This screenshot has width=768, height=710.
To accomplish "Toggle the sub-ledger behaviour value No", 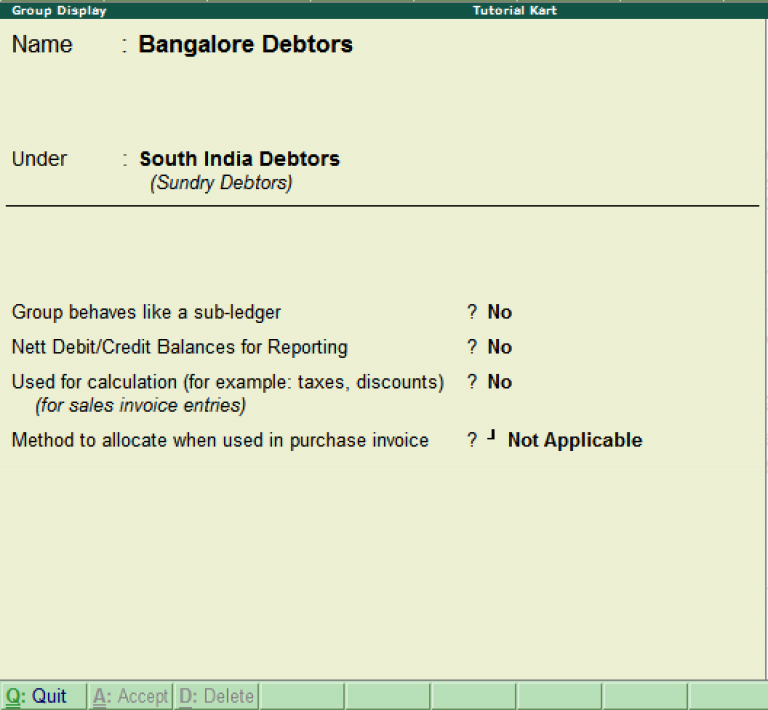I will [x=500, y=312].
